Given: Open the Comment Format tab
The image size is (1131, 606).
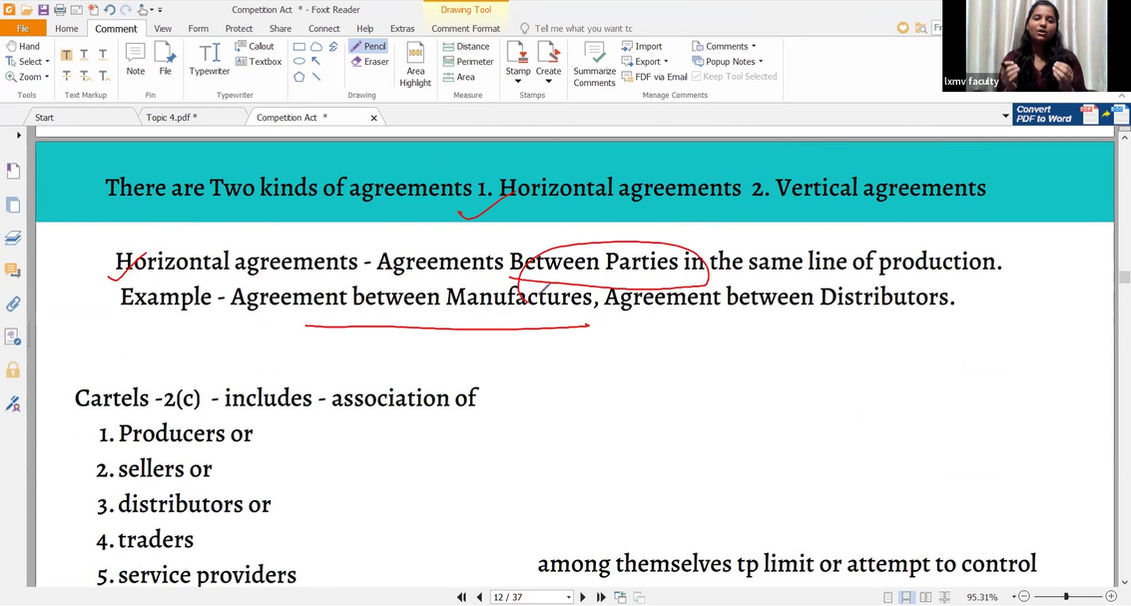Looking at the screenshot, I should coord(466,28).
